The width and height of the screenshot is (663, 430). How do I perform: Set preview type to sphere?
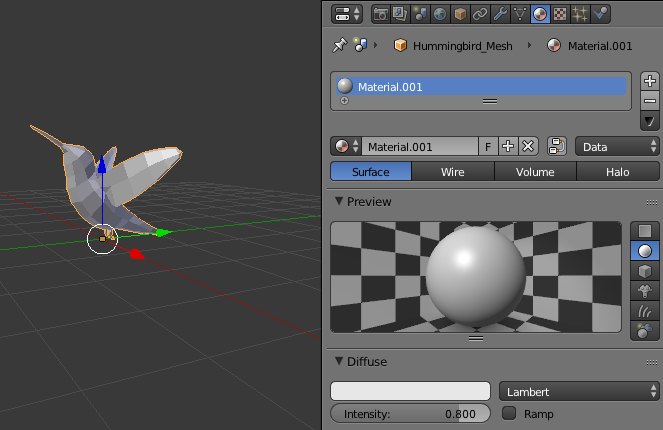645,251
